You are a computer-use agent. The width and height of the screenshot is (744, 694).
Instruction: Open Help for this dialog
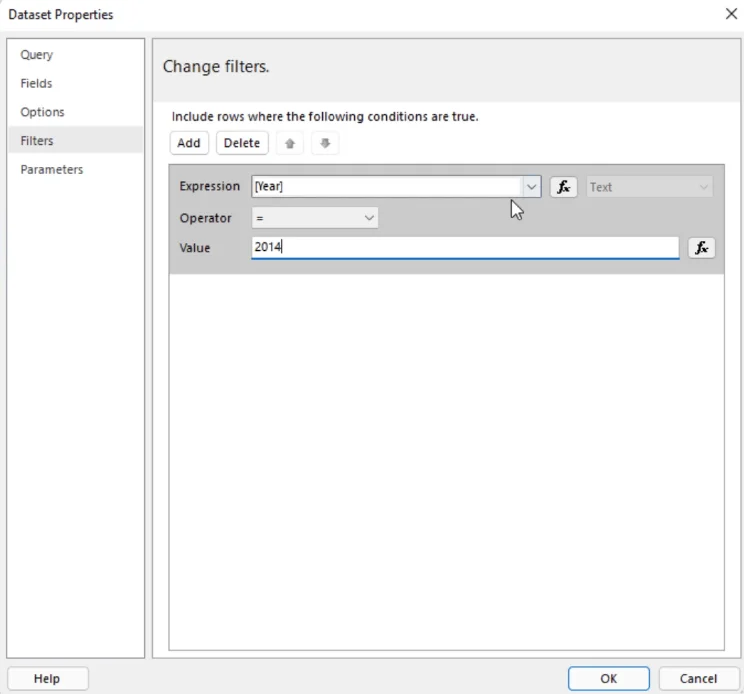(x=47, y=678)
